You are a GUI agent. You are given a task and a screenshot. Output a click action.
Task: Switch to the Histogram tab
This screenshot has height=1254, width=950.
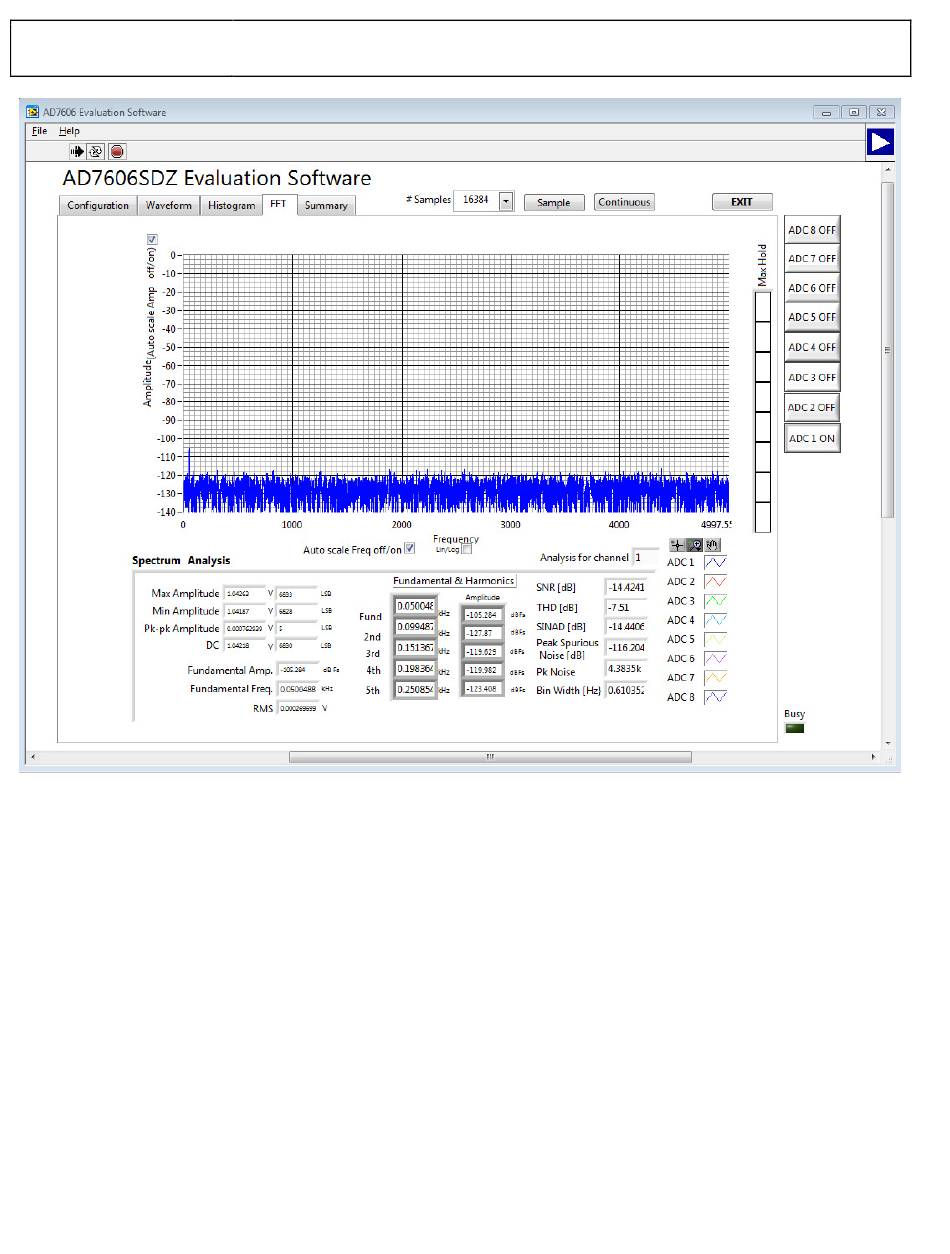pos(231,206)
